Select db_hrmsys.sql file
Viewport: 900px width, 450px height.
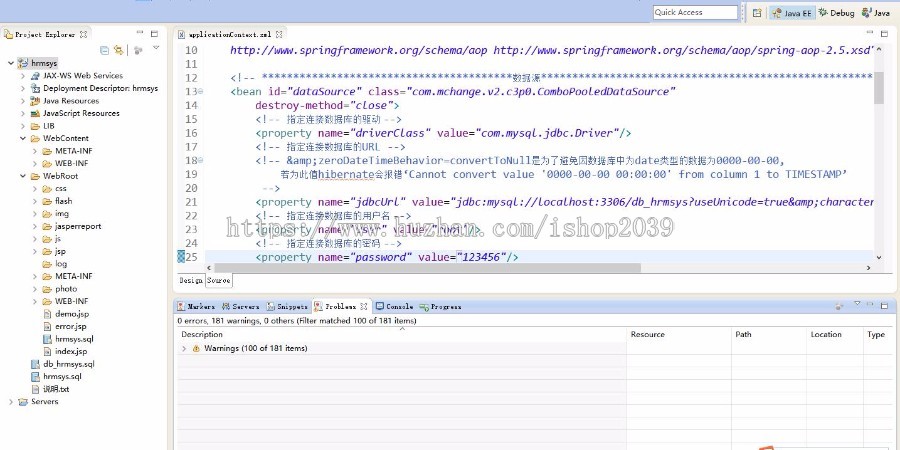[69, 364]
